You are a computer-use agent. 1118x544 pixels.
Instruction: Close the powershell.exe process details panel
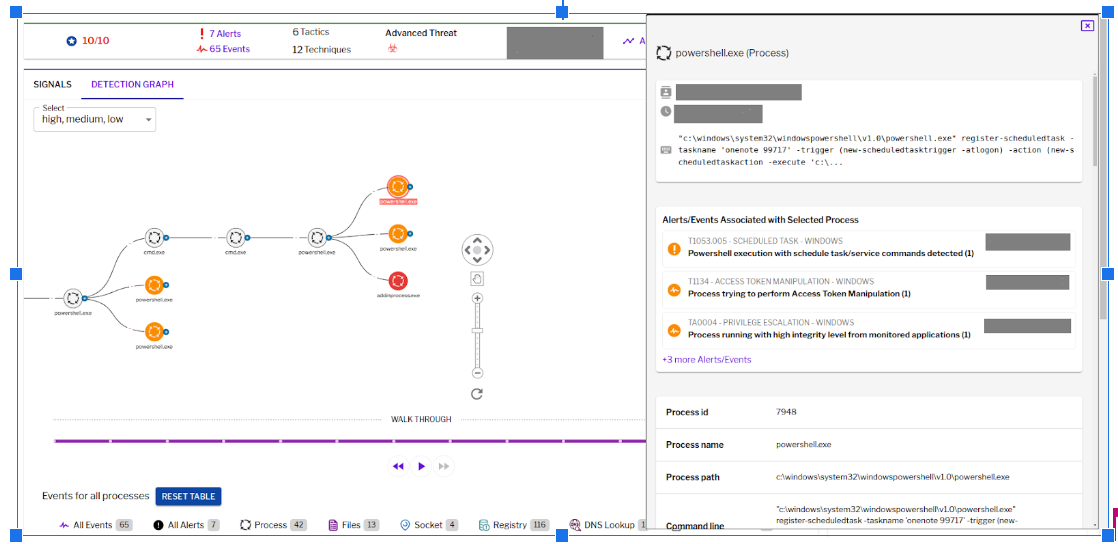(1087, 26)
